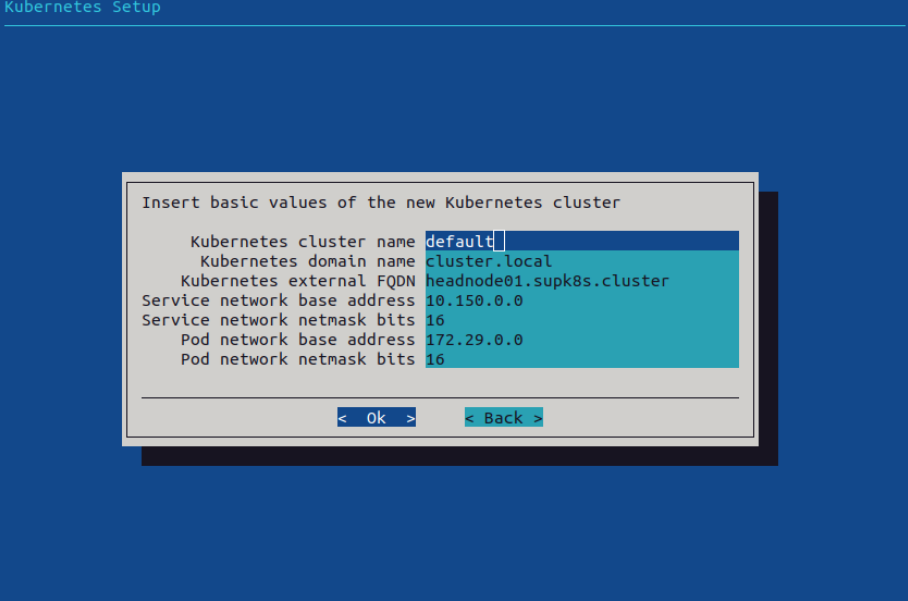Viewport: 908px width, 601px height.
Task: Click the Kubernetes domain name label
Action: click(307, 261)
